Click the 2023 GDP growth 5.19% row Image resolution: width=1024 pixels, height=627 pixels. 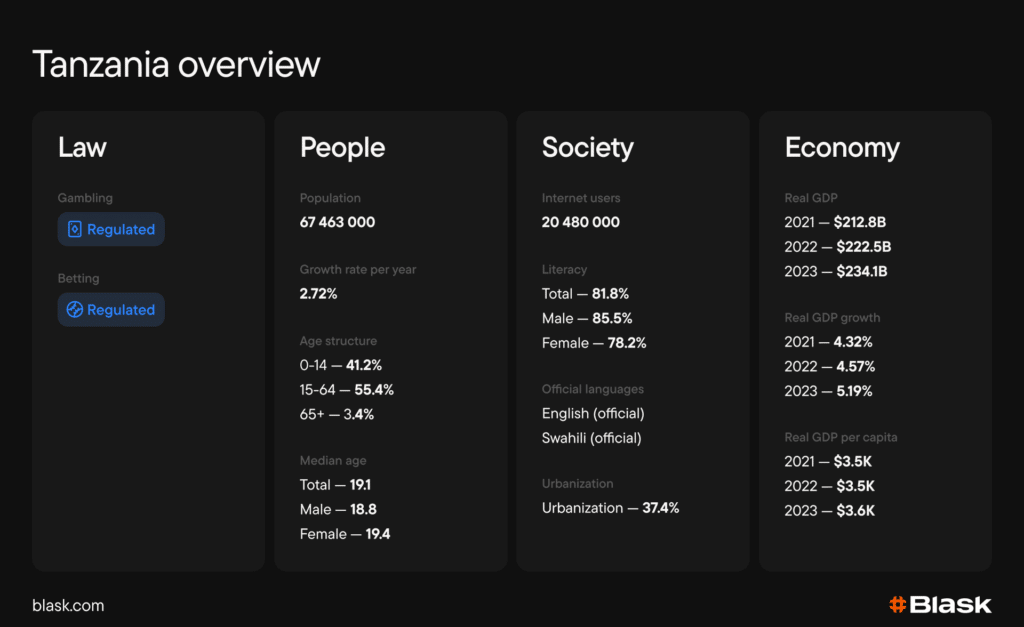coord(828,391)
